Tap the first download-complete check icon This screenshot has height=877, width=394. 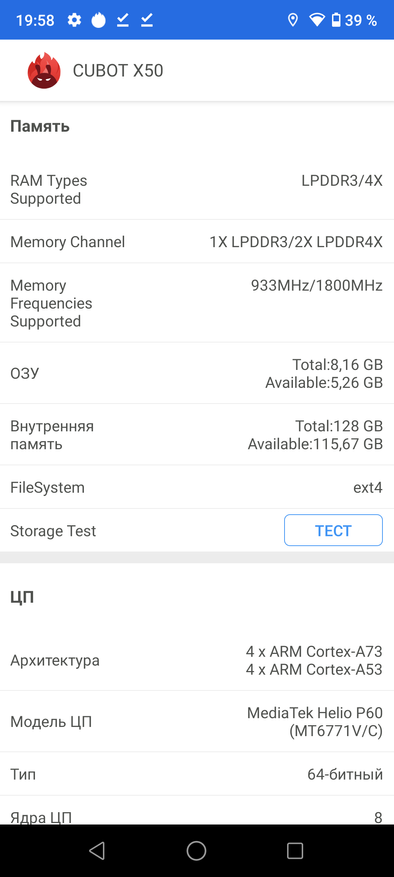pyautogui.click(x=123, y=21)
